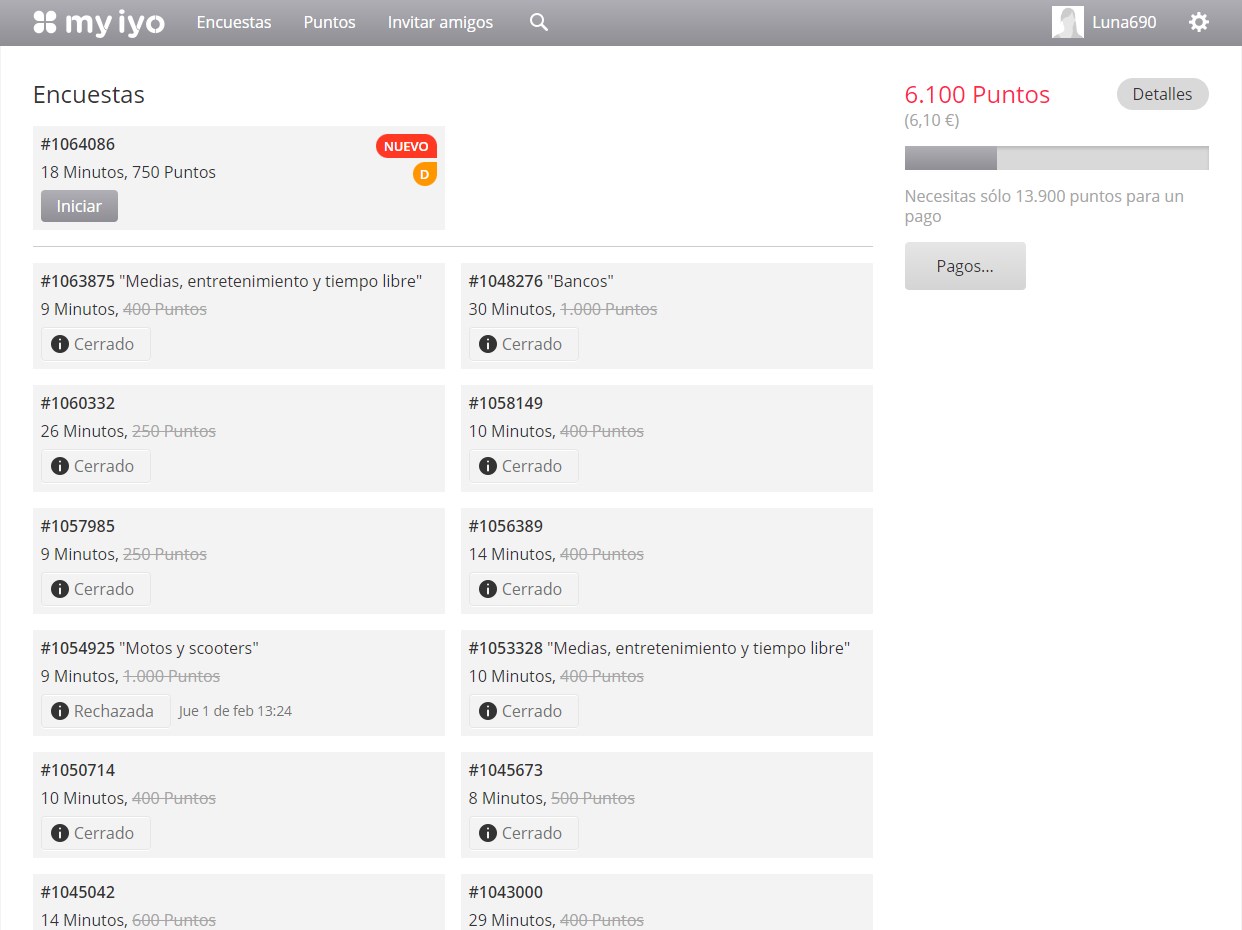Click Cerrado button on survey #1060332
Viewport: 1242px width, 930px height.
[96, 466]
